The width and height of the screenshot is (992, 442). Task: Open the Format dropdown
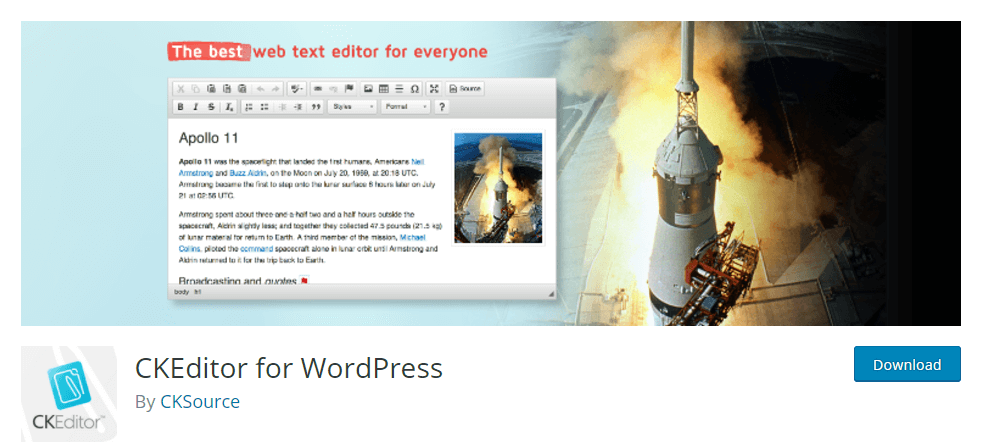pos(406,107)
